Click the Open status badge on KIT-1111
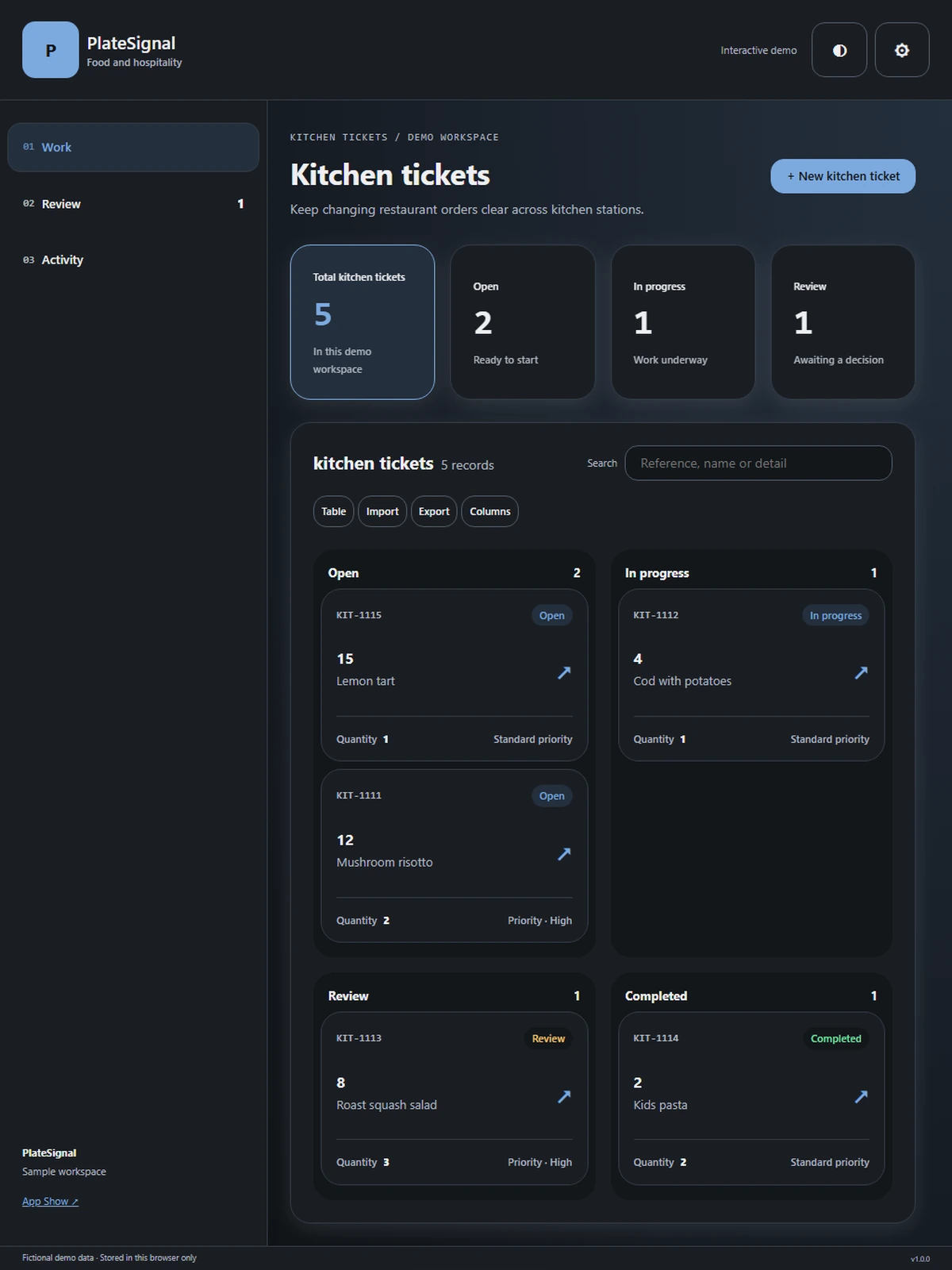 click(x=551, y=796)
